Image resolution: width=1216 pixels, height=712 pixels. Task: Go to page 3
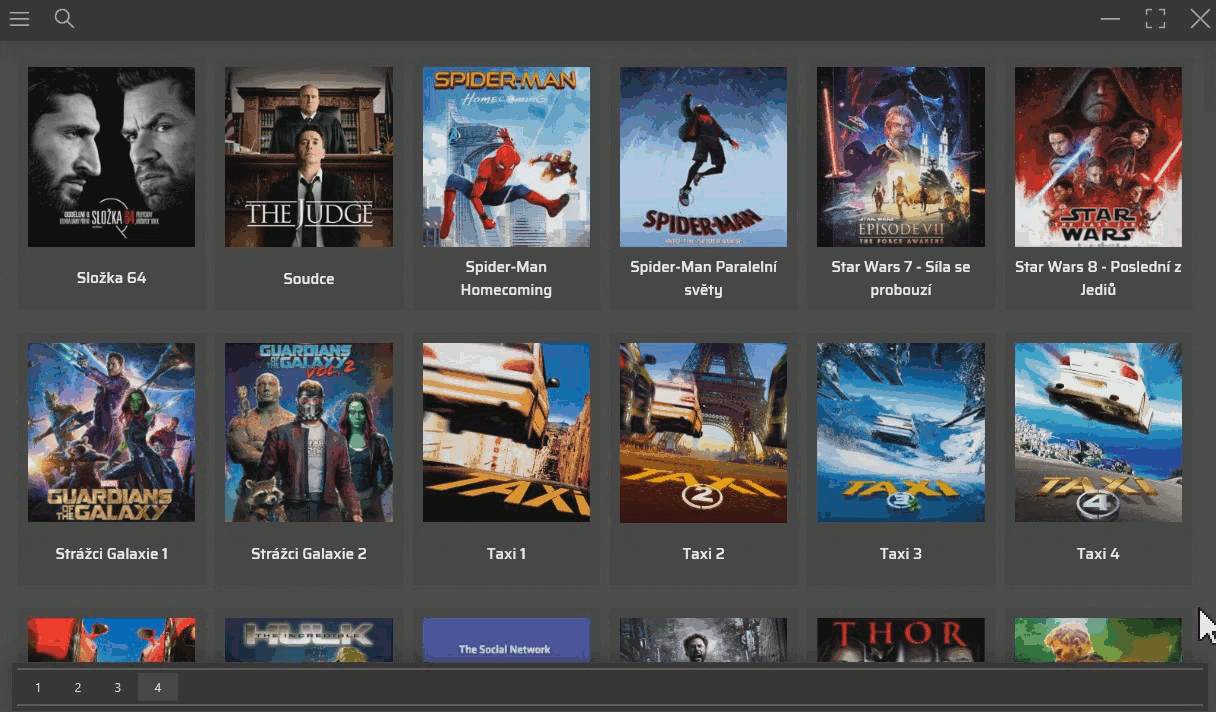pyautogui.click(x=118, y=688)
